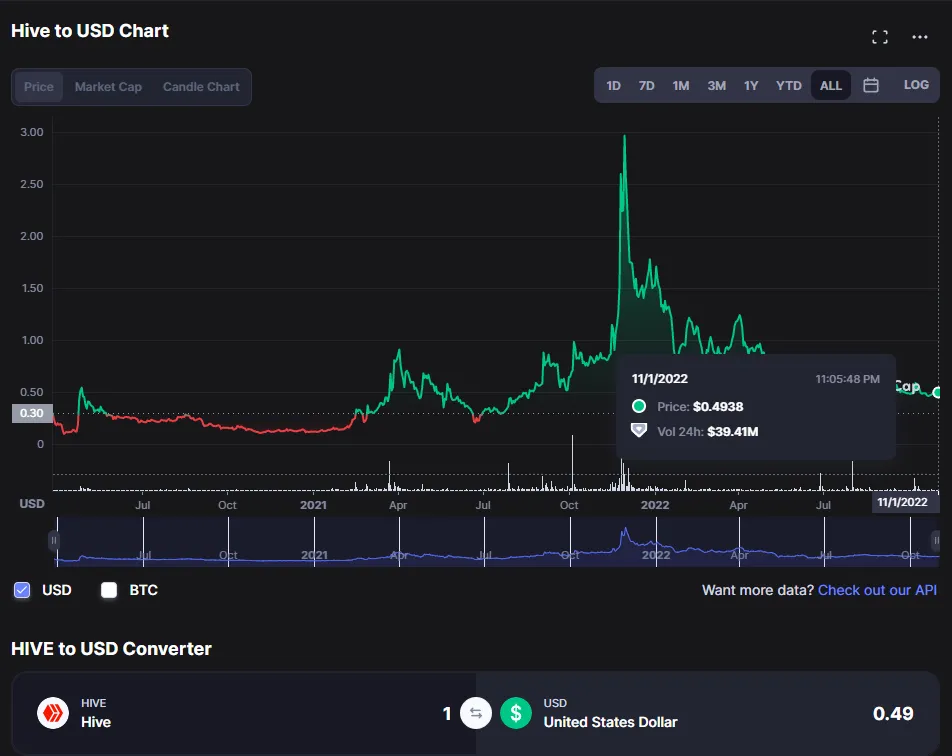Click the green dollar sign icon
The image size is (952, 756).
[515, 713]
